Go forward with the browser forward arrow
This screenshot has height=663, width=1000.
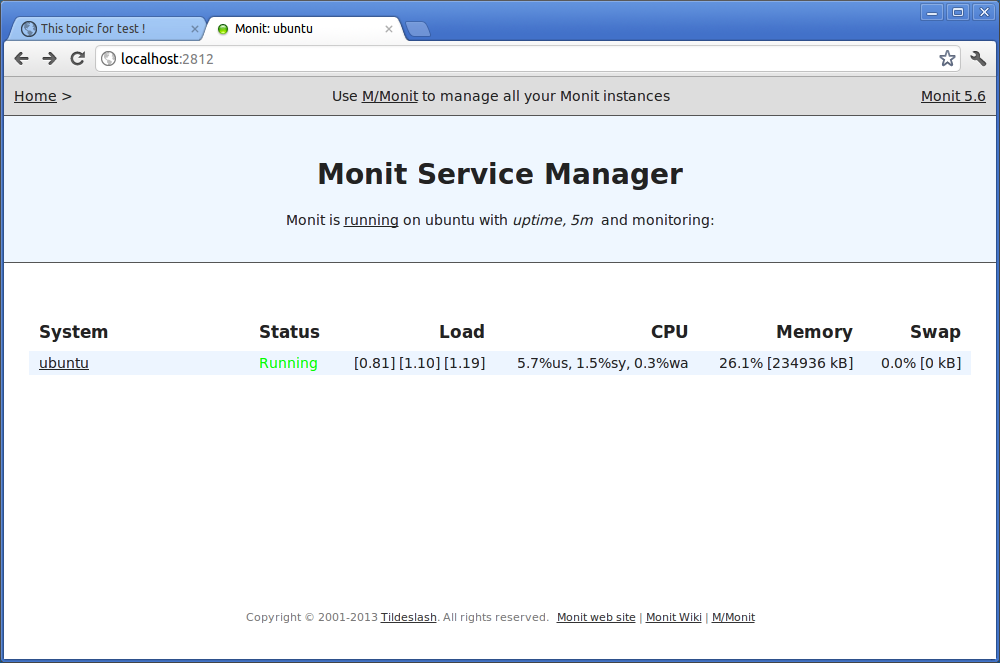[50, 59]
